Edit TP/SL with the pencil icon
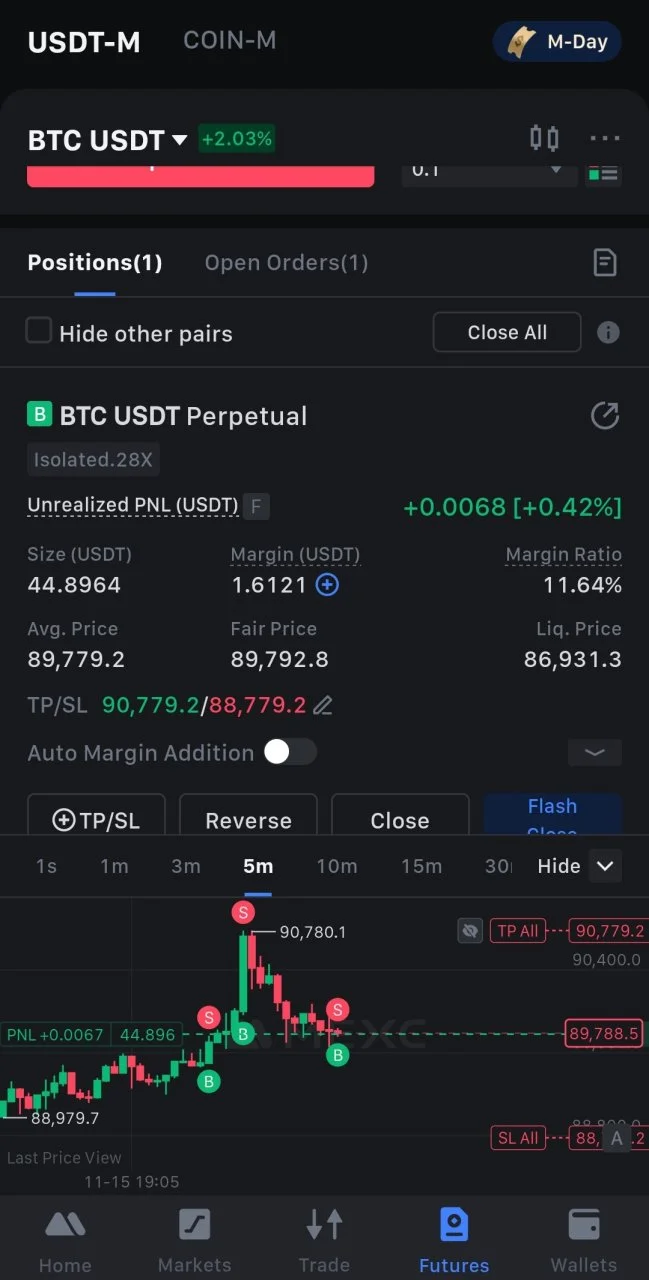The image size is (649, 1280). tap(322, 706)
